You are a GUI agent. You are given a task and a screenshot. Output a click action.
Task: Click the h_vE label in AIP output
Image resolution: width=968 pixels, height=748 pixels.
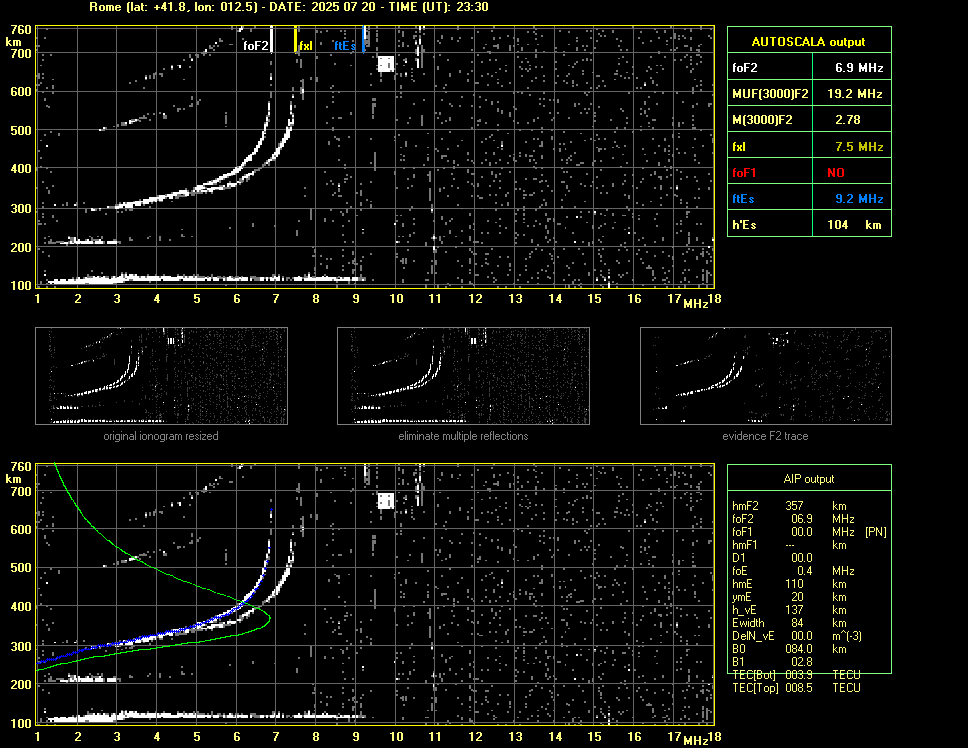744,610
